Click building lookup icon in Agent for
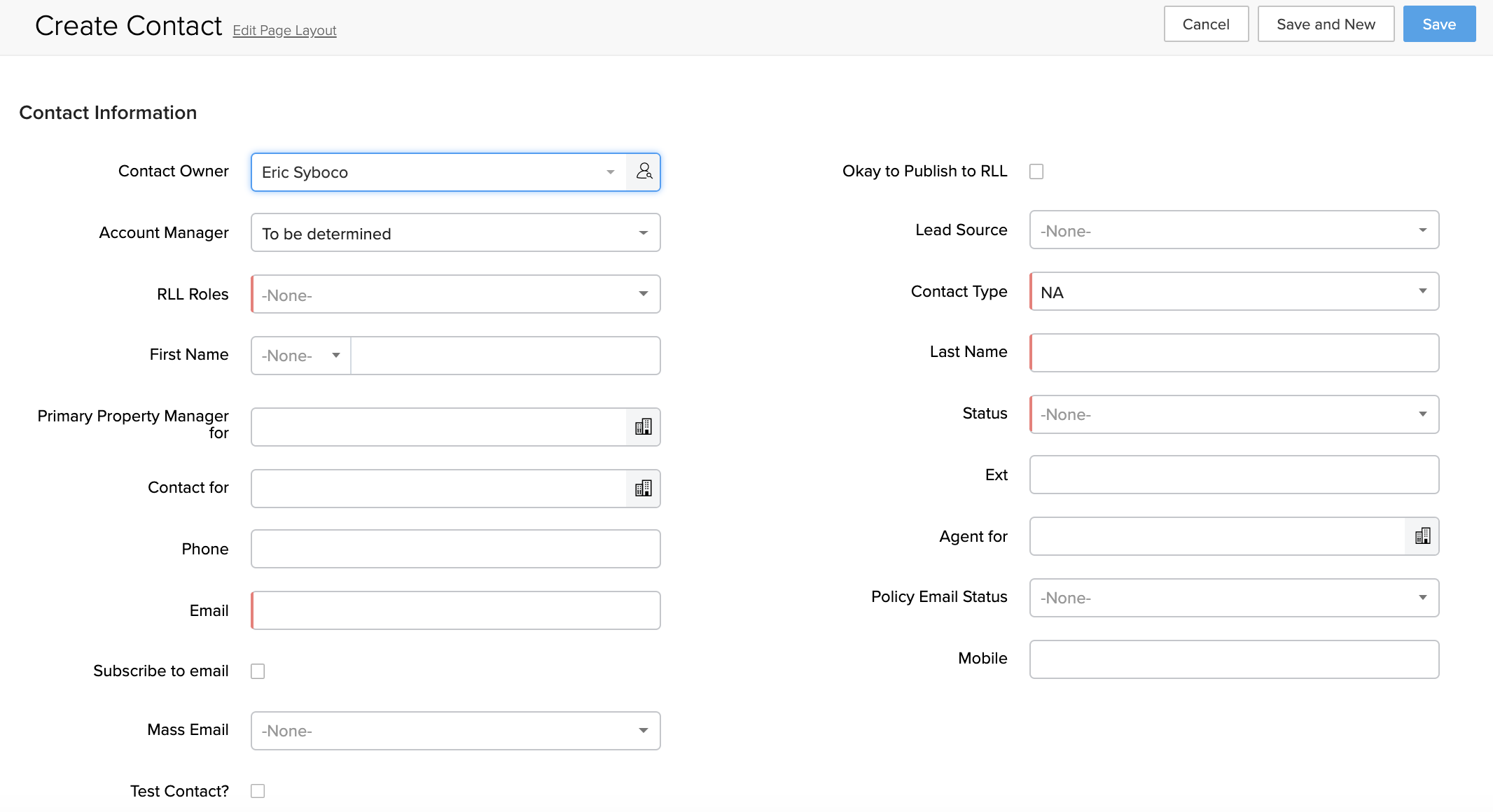1493x812 pixels. 1422,536
